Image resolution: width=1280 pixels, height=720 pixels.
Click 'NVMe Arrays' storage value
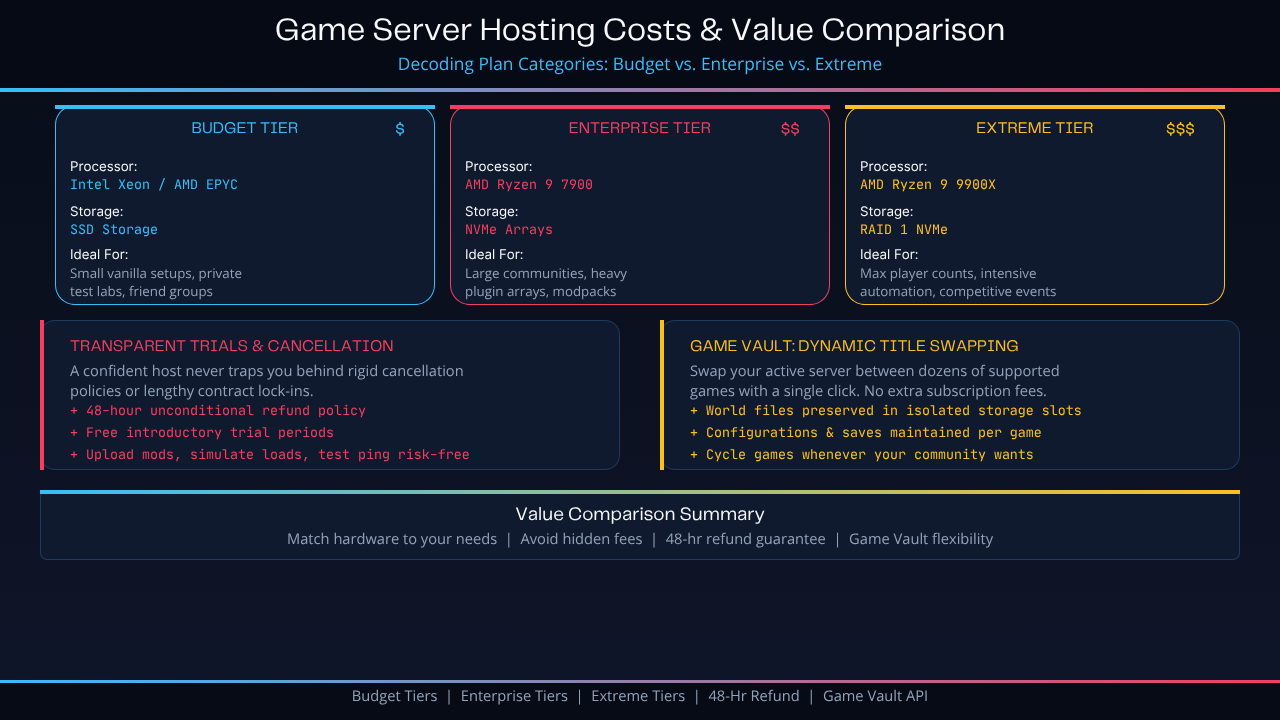(509, 230)
